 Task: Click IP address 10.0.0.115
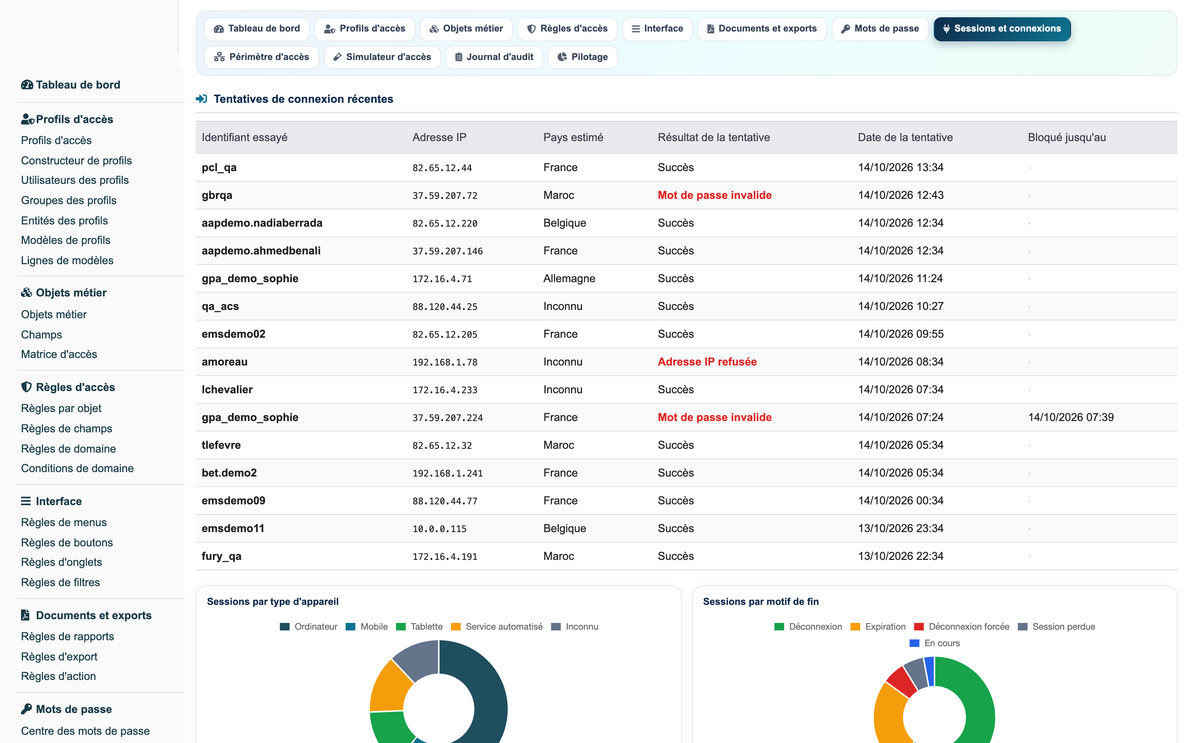[440, 528]
